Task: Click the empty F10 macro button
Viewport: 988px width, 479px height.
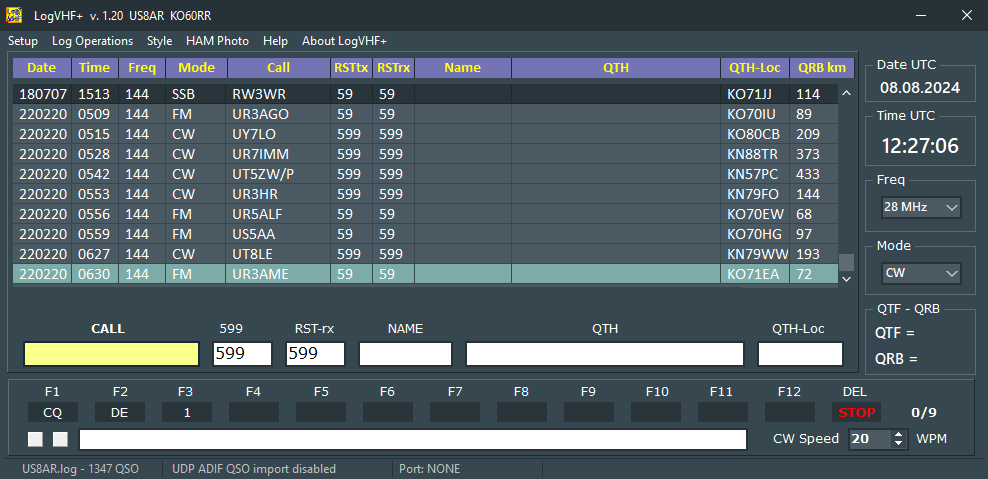Action: tap(655, 412)
